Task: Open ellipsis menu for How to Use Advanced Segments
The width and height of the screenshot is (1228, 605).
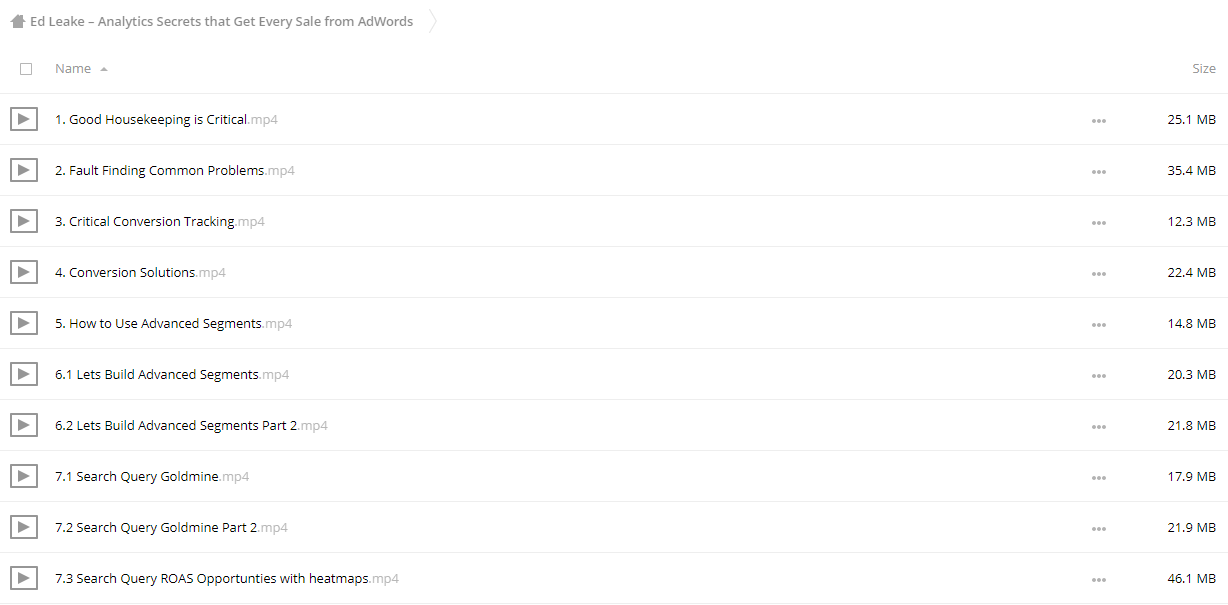Action: click(1099, 325)
